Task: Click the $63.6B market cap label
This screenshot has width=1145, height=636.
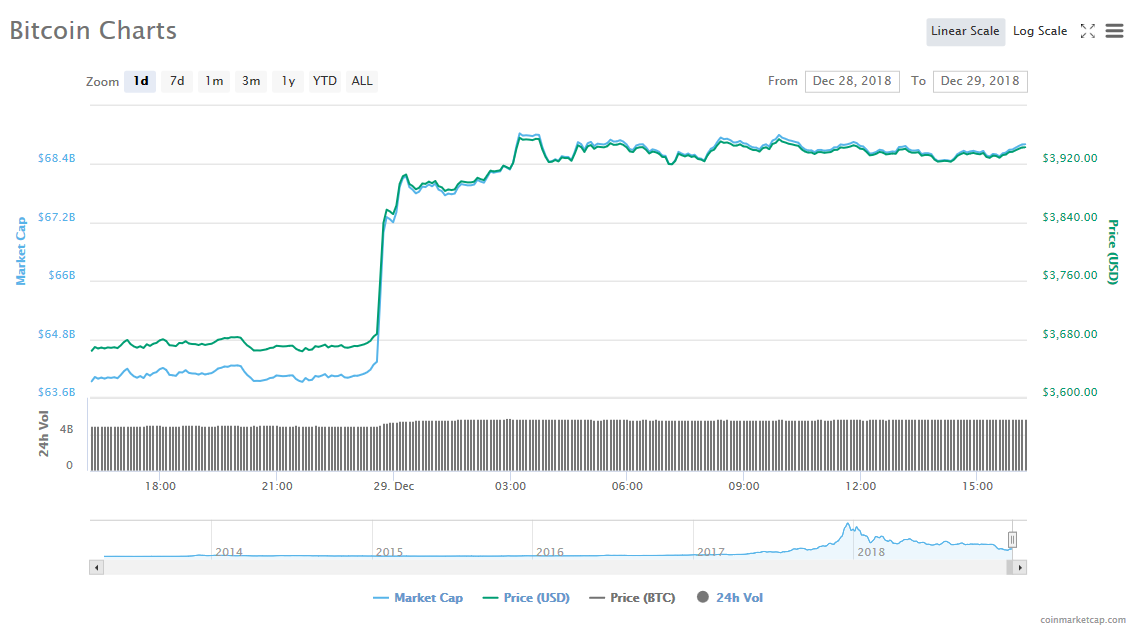Action: [56, 392]
